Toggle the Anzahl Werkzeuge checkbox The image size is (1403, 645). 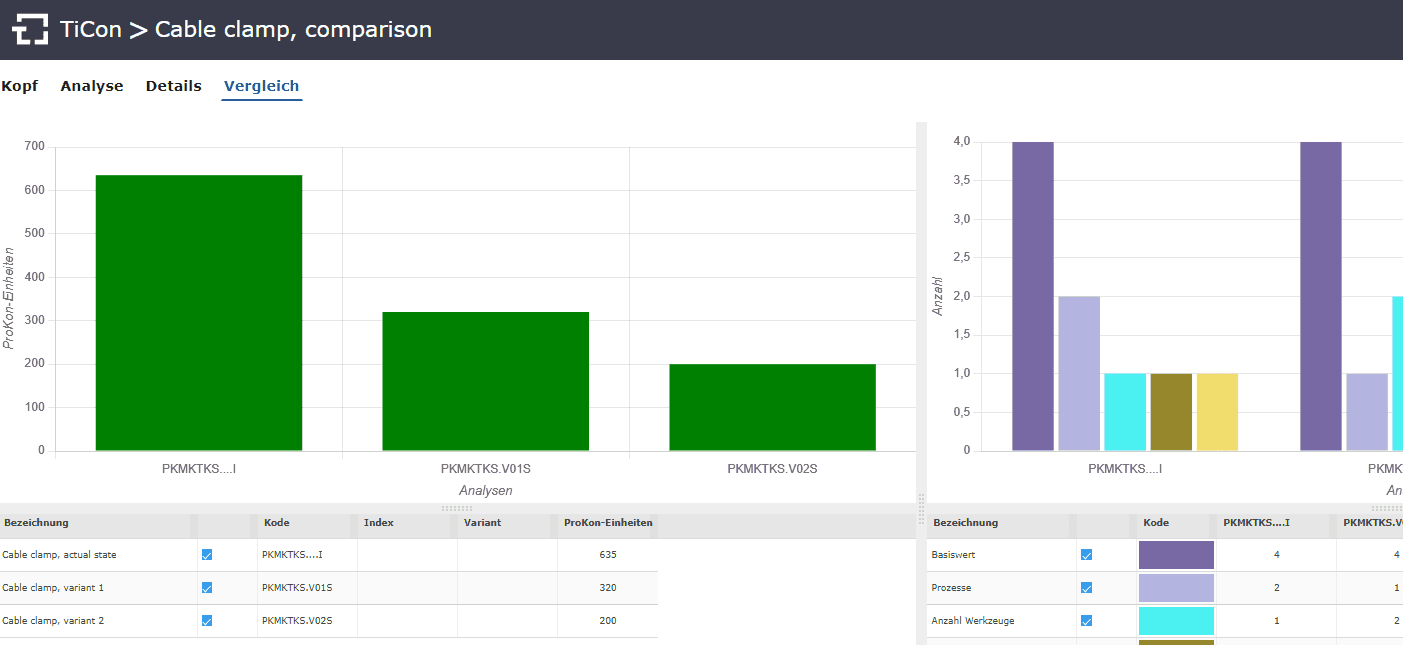1086,621
